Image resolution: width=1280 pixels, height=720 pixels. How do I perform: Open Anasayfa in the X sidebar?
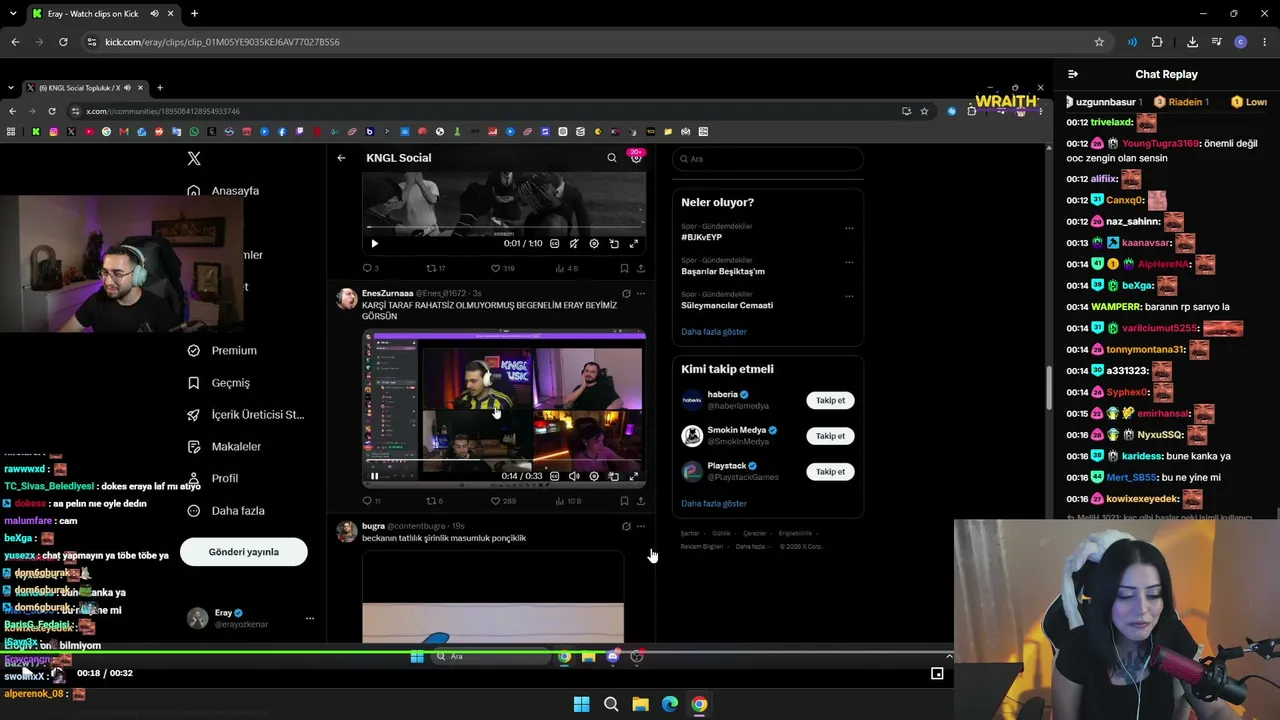pyautogui.click(x=224, y=191)
